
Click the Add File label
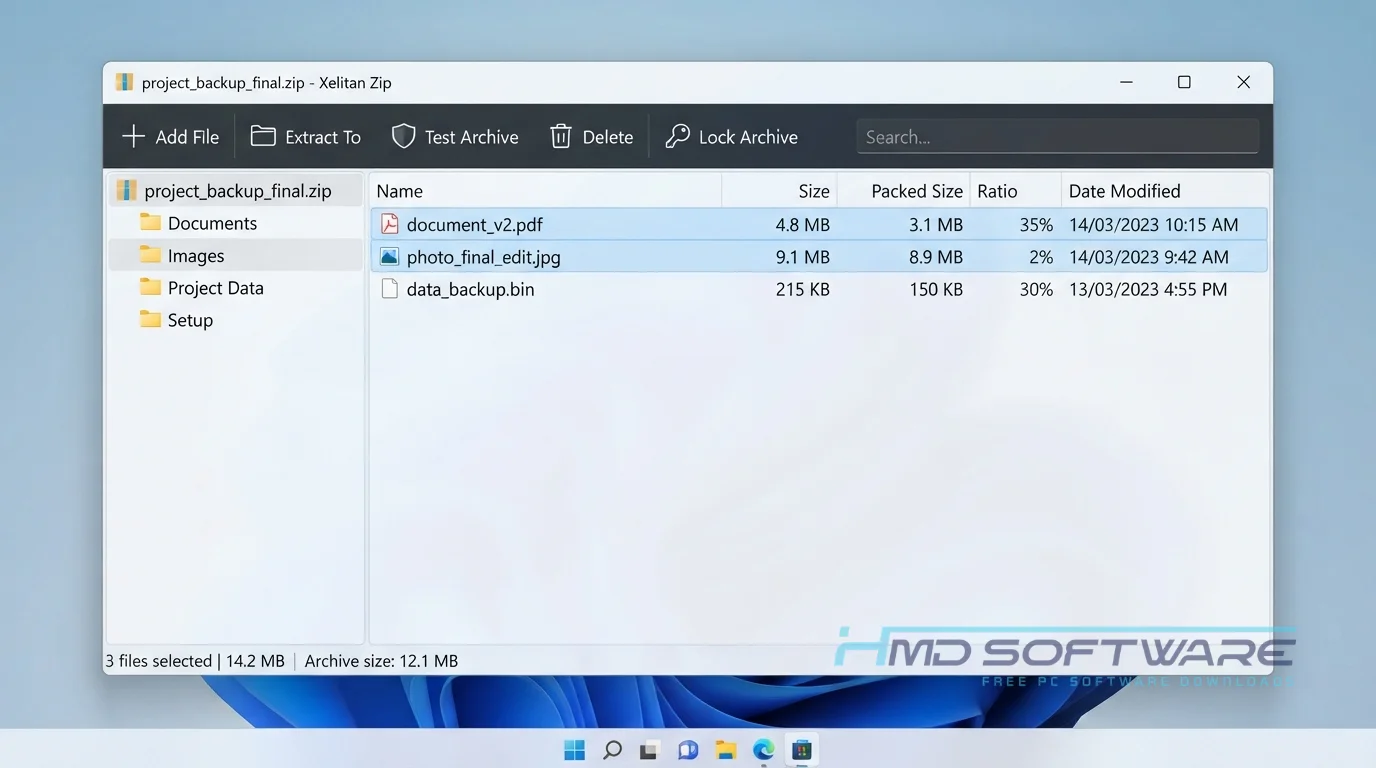pyautogui.click(x=187, y=137)
